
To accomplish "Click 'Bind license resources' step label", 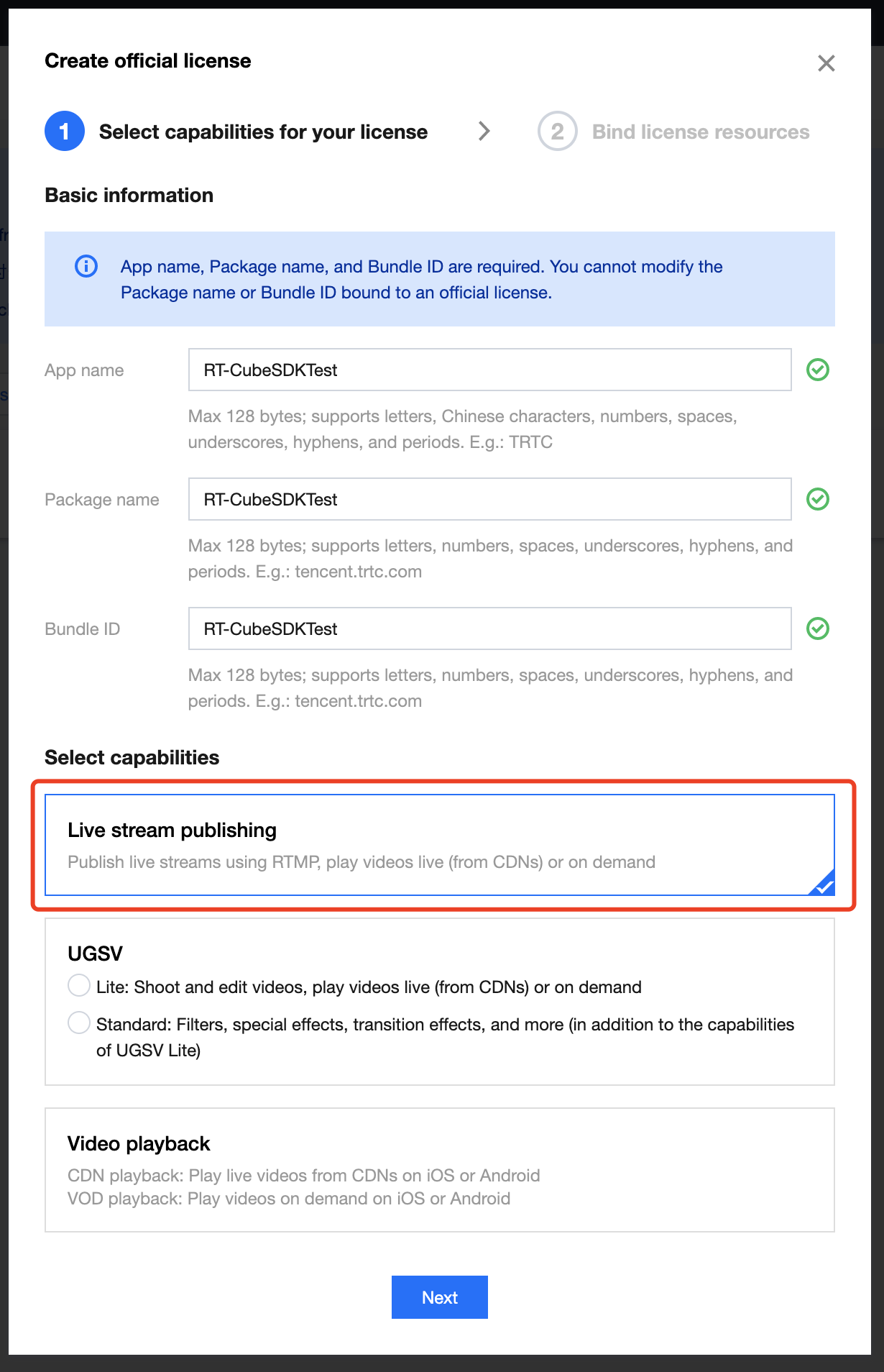I will (x=701, y=132).
